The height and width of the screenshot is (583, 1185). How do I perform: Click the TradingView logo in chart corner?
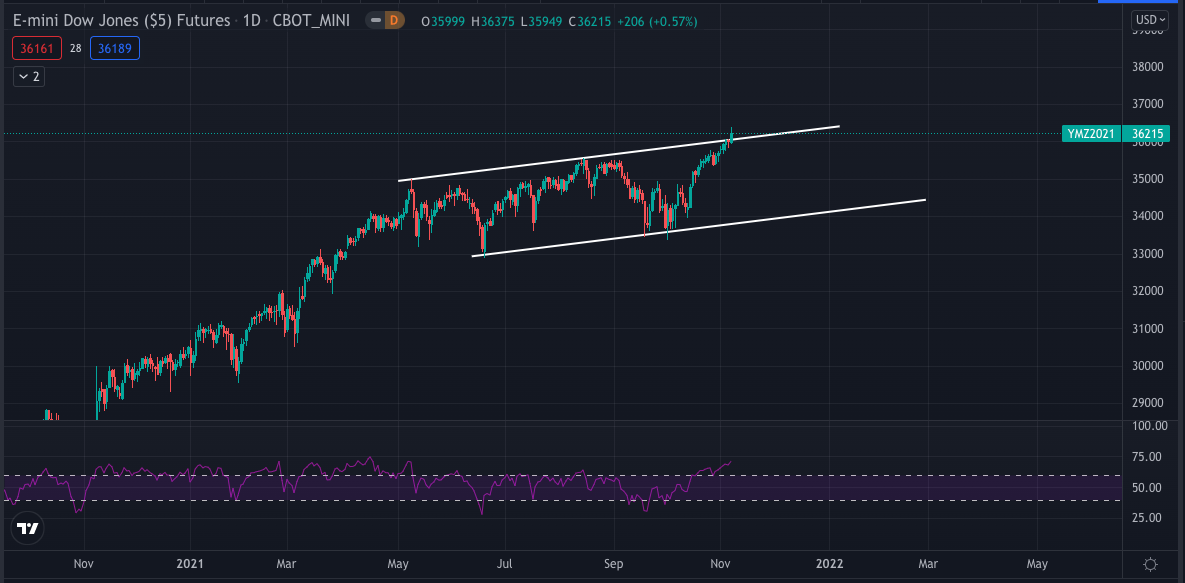coord(28,529)
